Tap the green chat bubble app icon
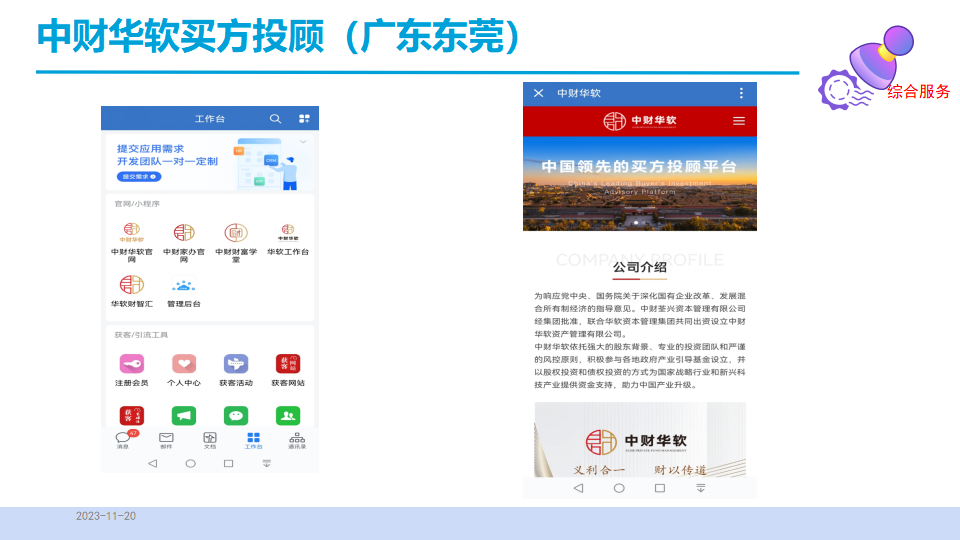This screenshot has height=540, width=960. (236, 416)
